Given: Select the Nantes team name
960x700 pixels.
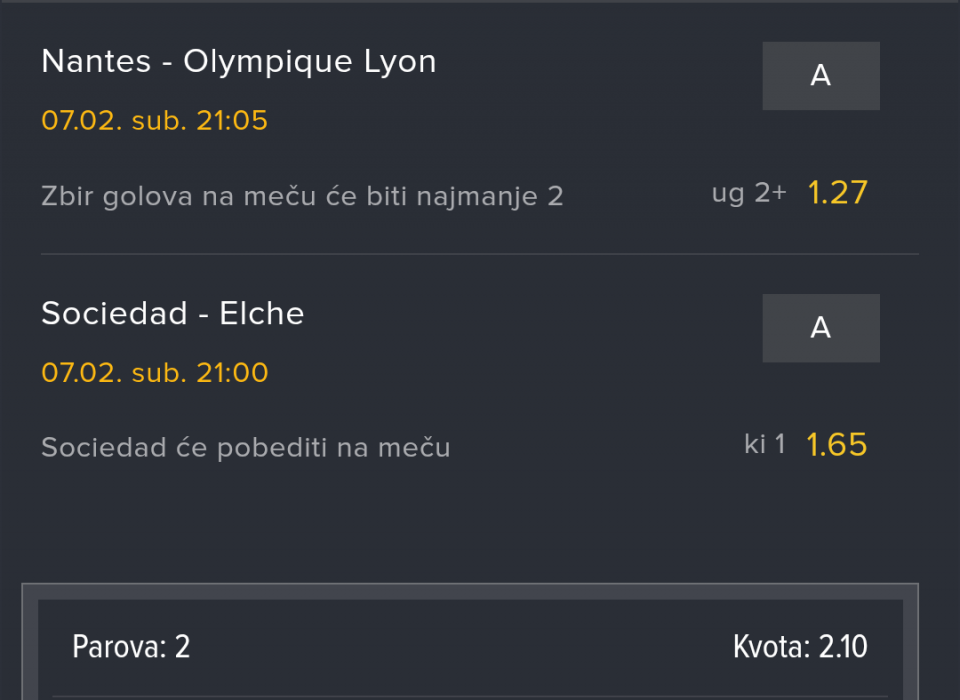Looking at the screenshot, I should [96, 62].
